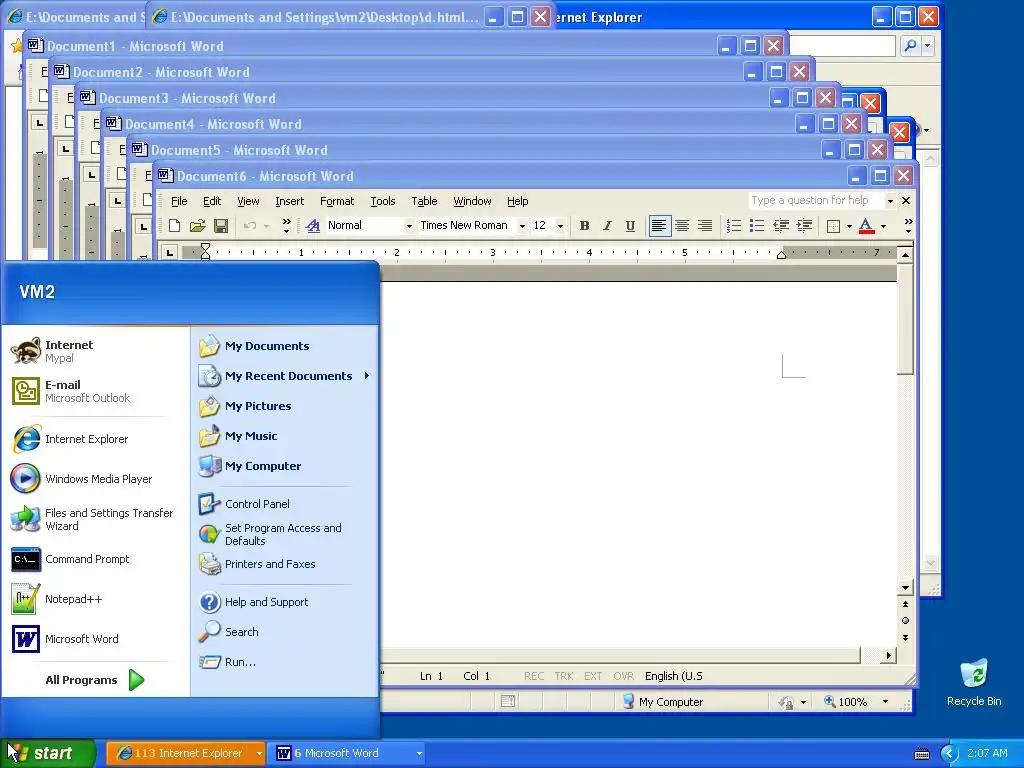
Task: Open the Styles and Formatting icon
Action: tap(313, 226)
